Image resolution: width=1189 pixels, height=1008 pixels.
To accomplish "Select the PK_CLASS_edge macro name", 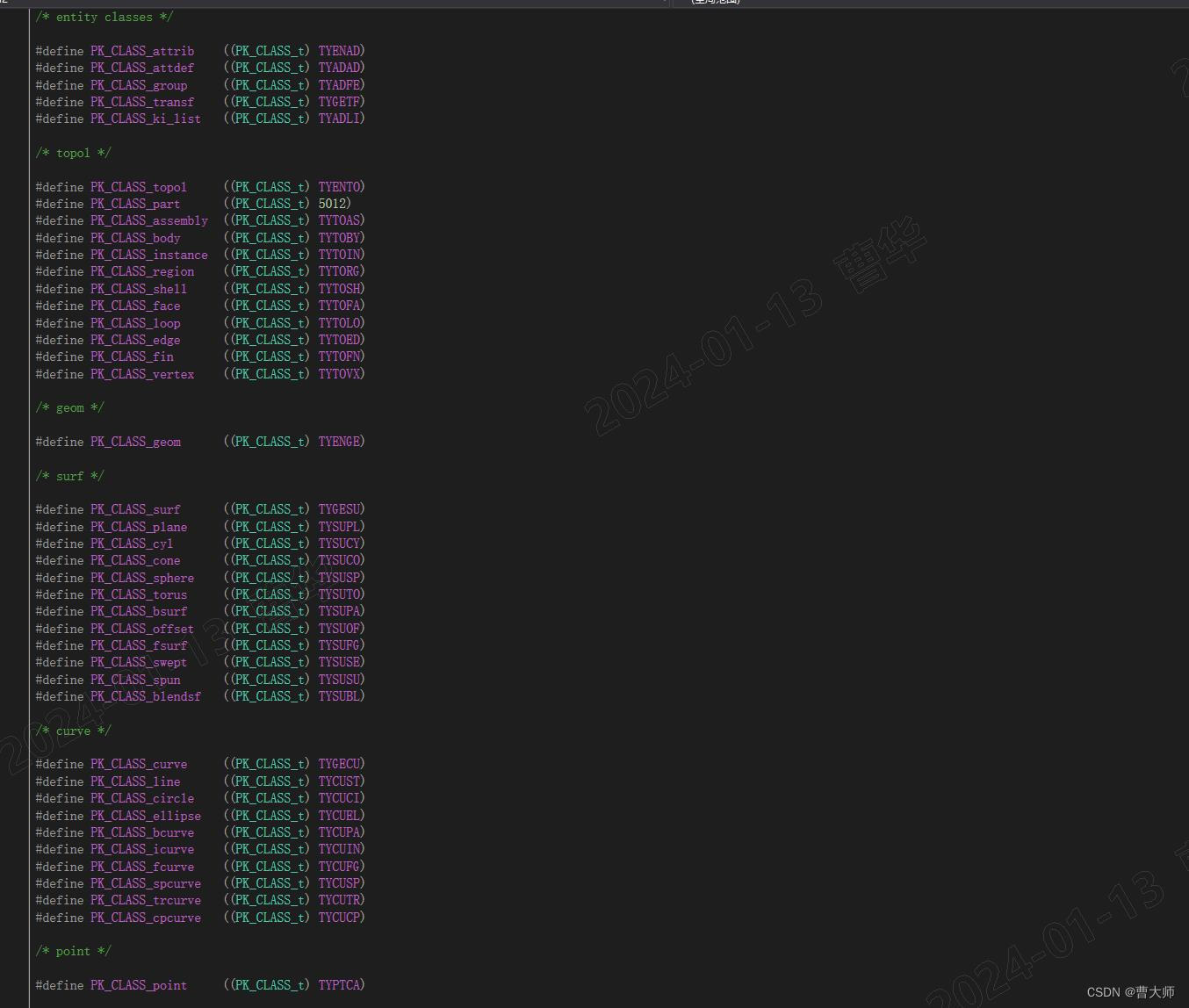I will [x=135, y=340].
